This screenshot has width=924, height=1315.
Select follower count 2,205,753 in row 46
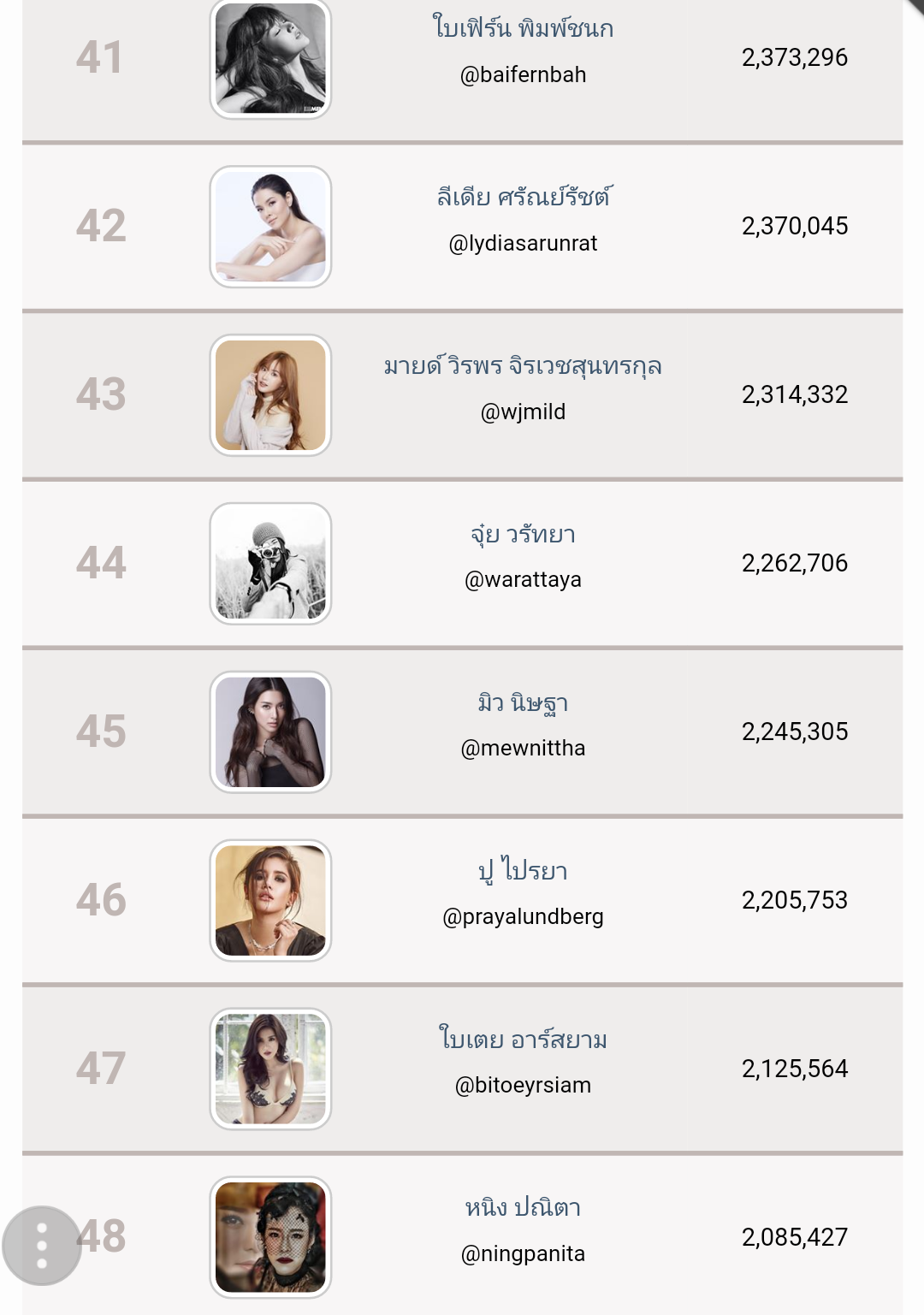pyautogui.click(x=794, y=901)
